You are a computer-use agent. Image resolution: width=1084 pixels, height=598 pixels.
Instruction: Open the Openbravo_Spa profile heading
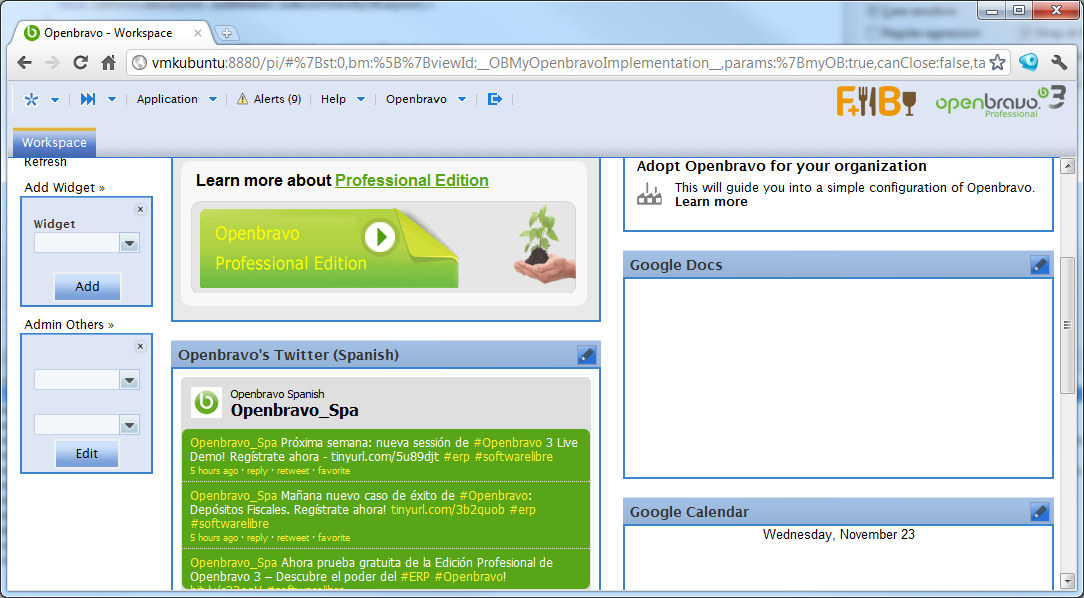click(295, 410)
